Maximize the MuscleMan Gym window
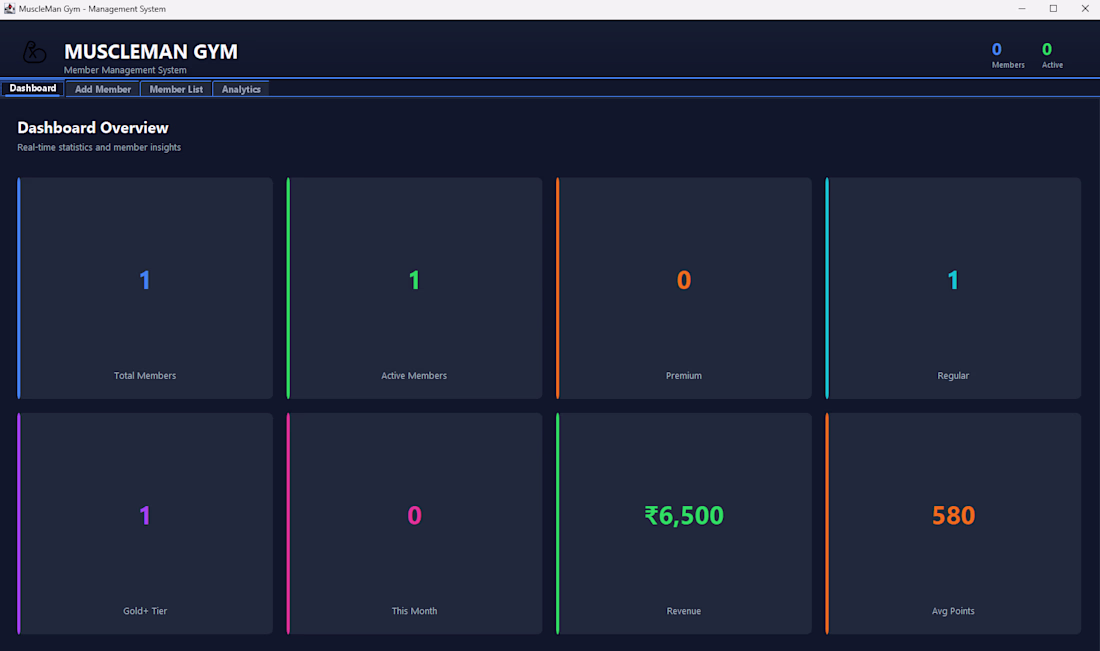 (x=1053, y=8)
